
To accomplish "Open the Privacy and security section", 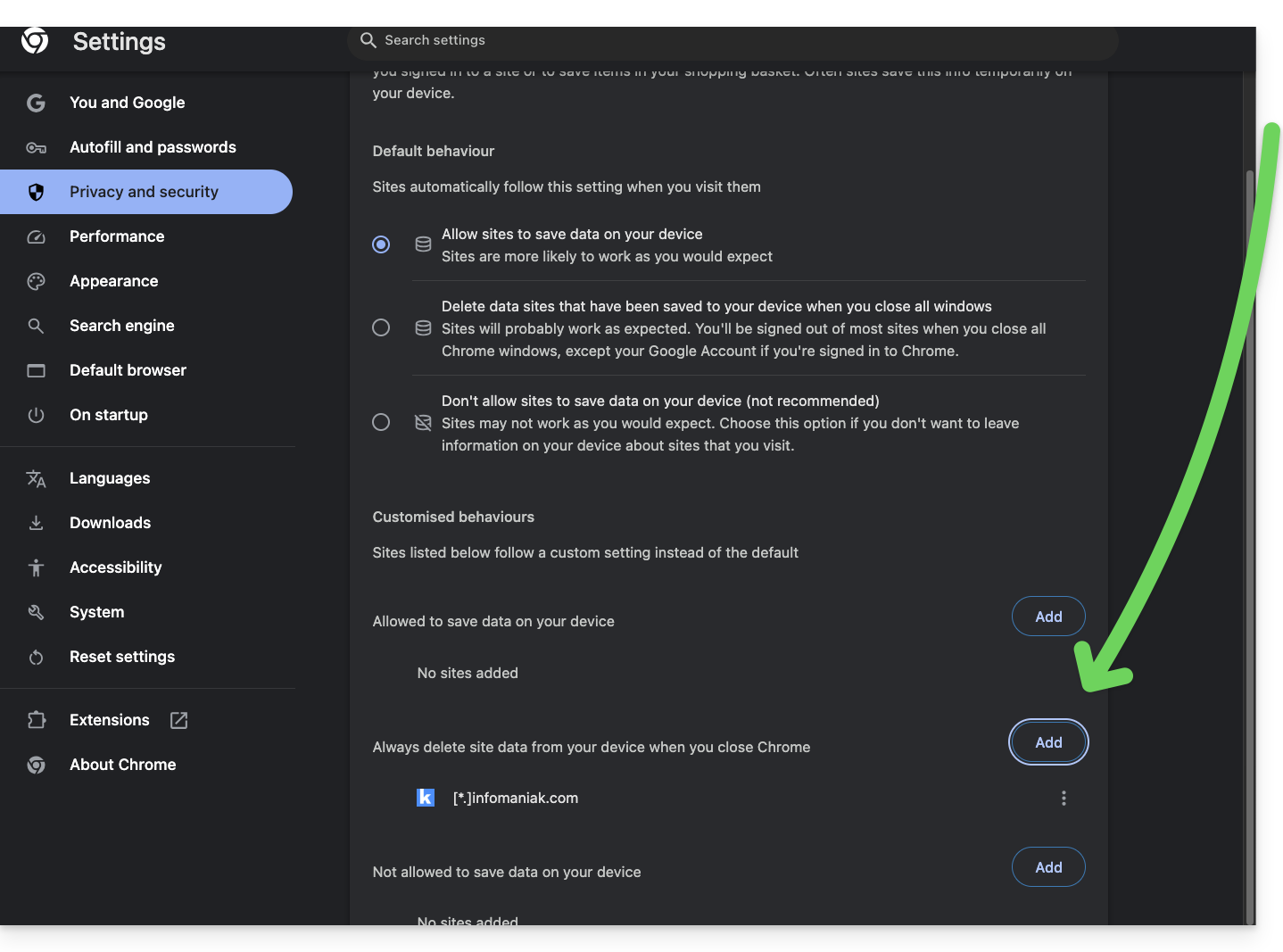I will tap(144, 192).
